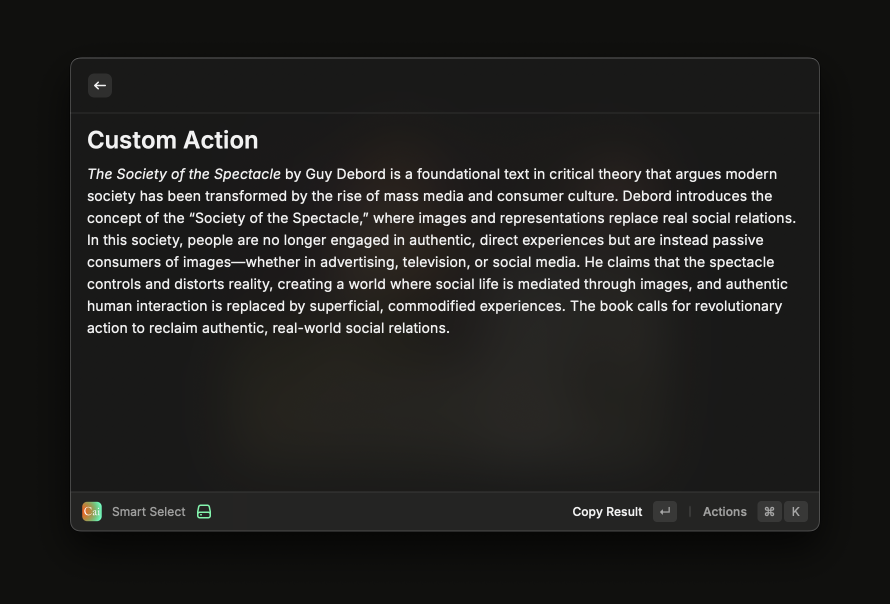Click the back arrow button

[x=100, y=86]
